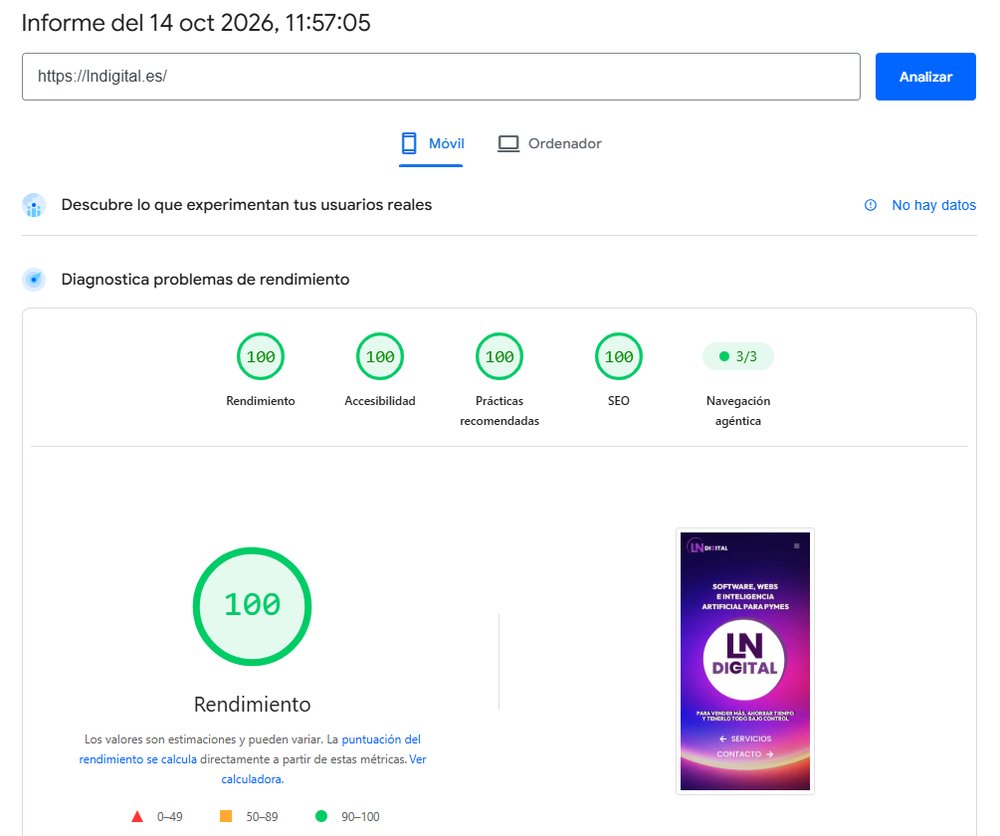The image size is (1000, 836).
Task: Select the SEO 100 score gauge
Action: pos(619,356)
